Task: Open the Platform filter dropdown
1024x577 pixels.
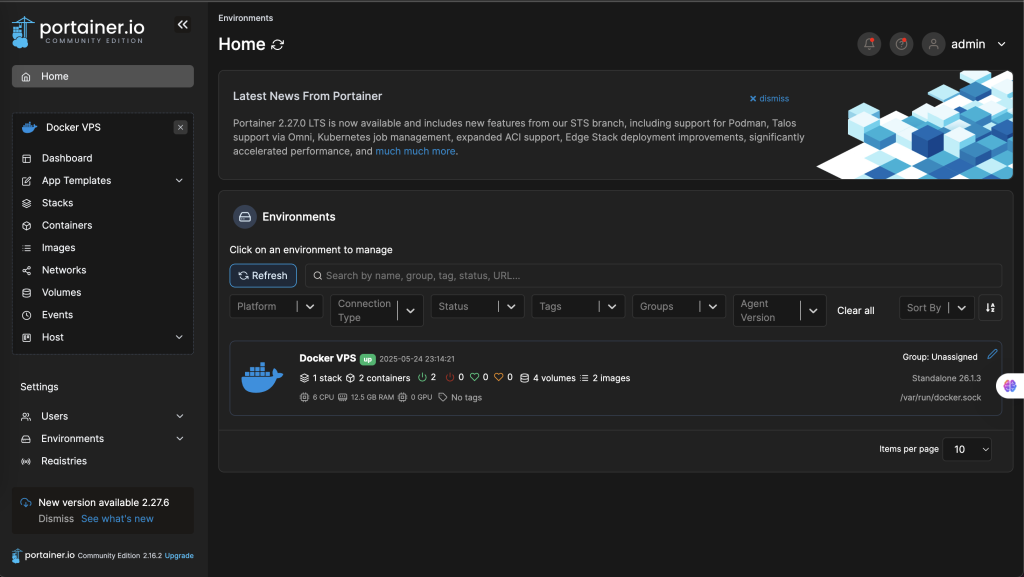Action: coord(276,307)
